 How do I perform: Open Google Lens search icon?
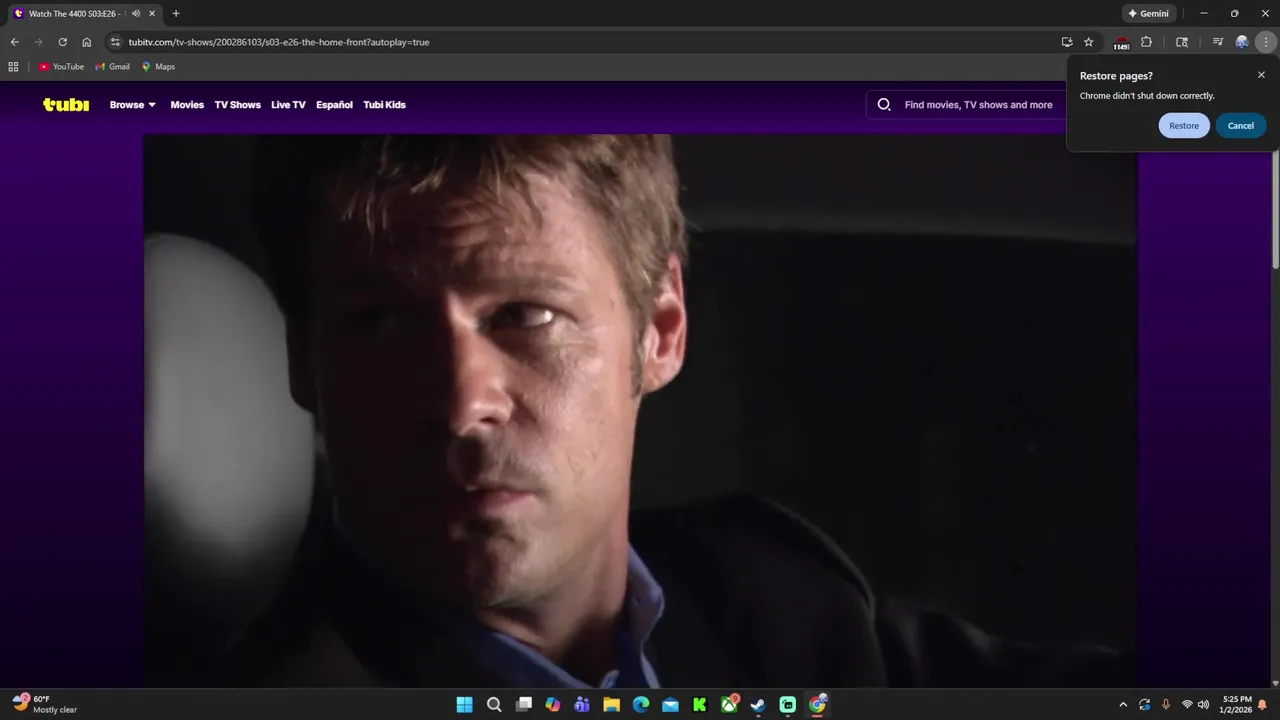pyautogui.click(x=1182, y=42)
